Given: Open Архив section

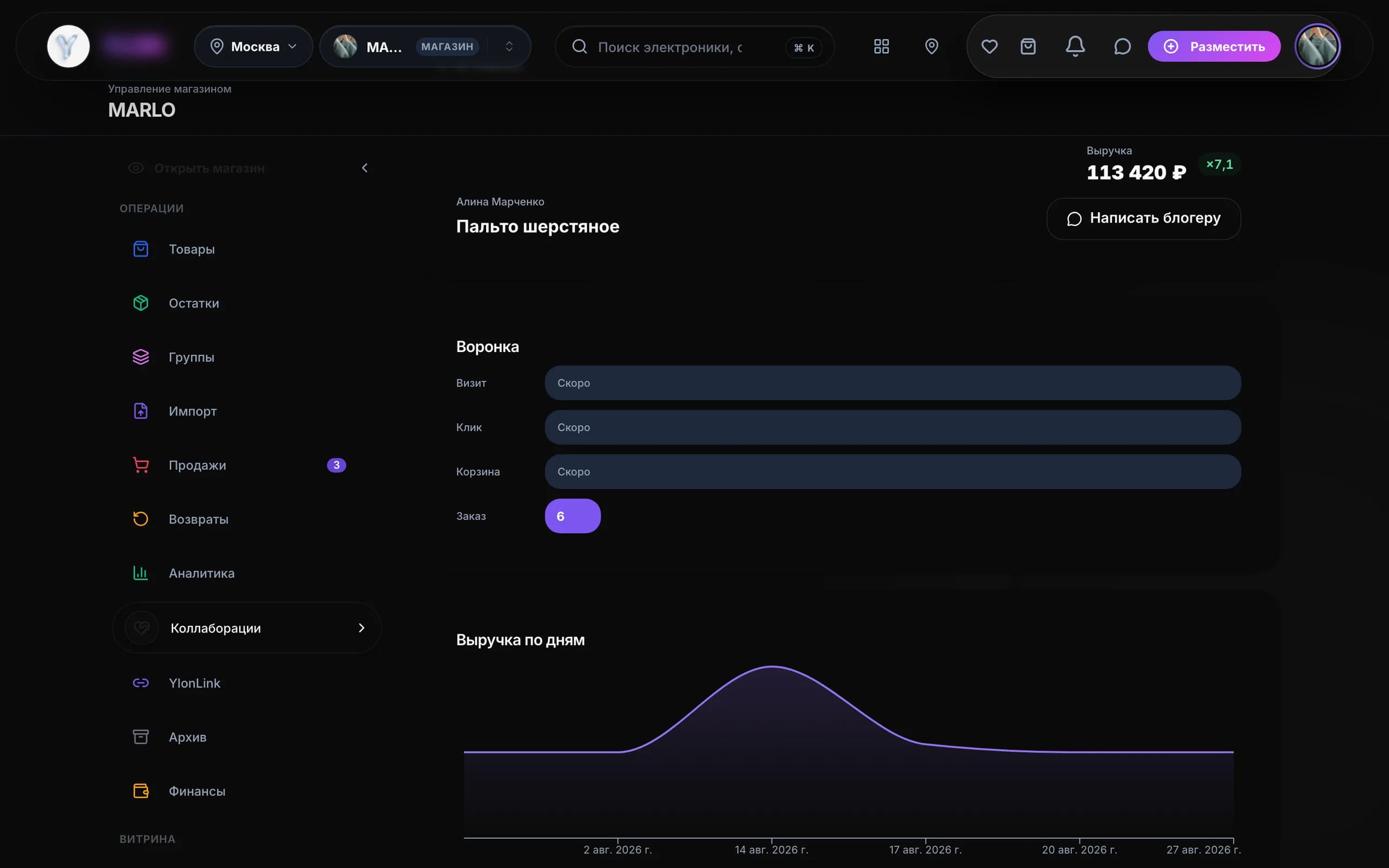Looking at the screenshot, I should 247,737.
